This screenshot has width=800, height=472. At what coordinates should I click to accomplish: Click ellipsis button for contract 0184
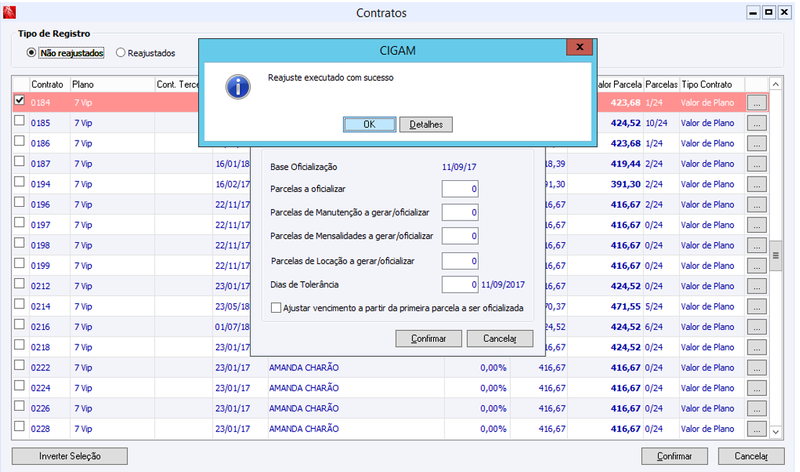point(757,103)
